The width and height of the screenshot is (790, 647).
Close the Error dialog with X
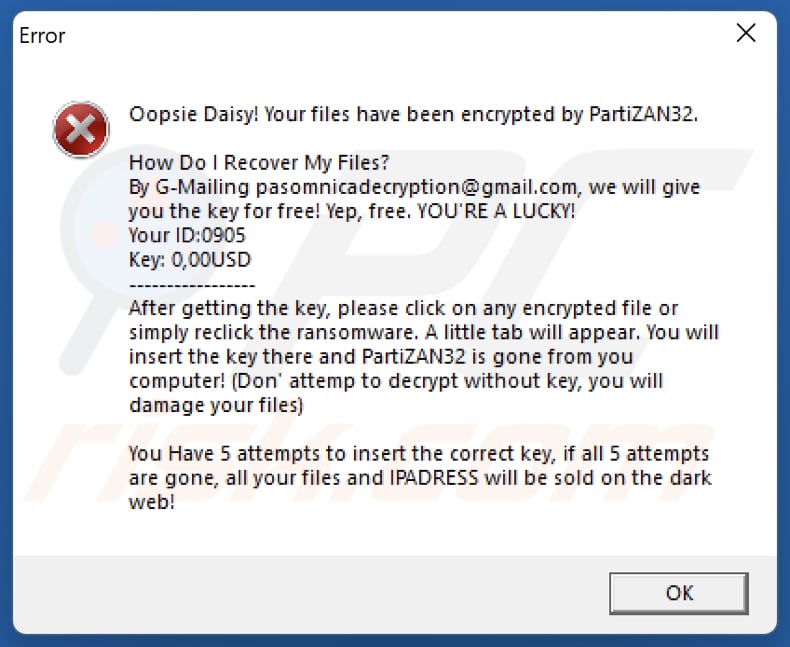coord(746,34)
